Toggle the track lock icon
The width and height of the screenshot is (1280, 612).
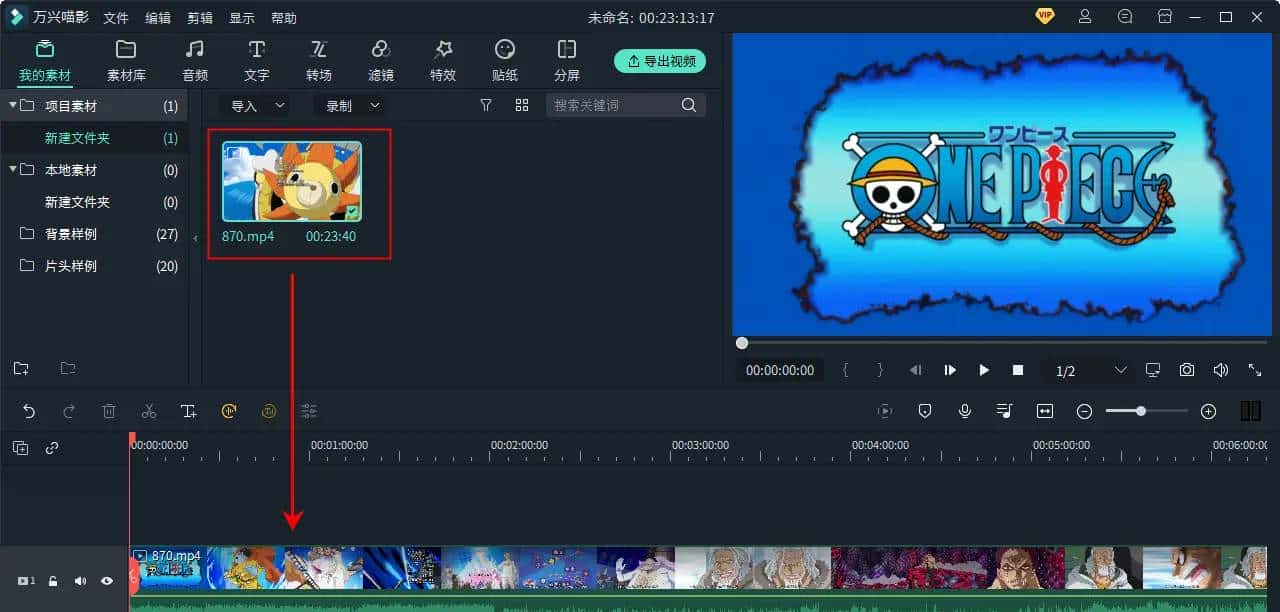[x=52, y=580]
